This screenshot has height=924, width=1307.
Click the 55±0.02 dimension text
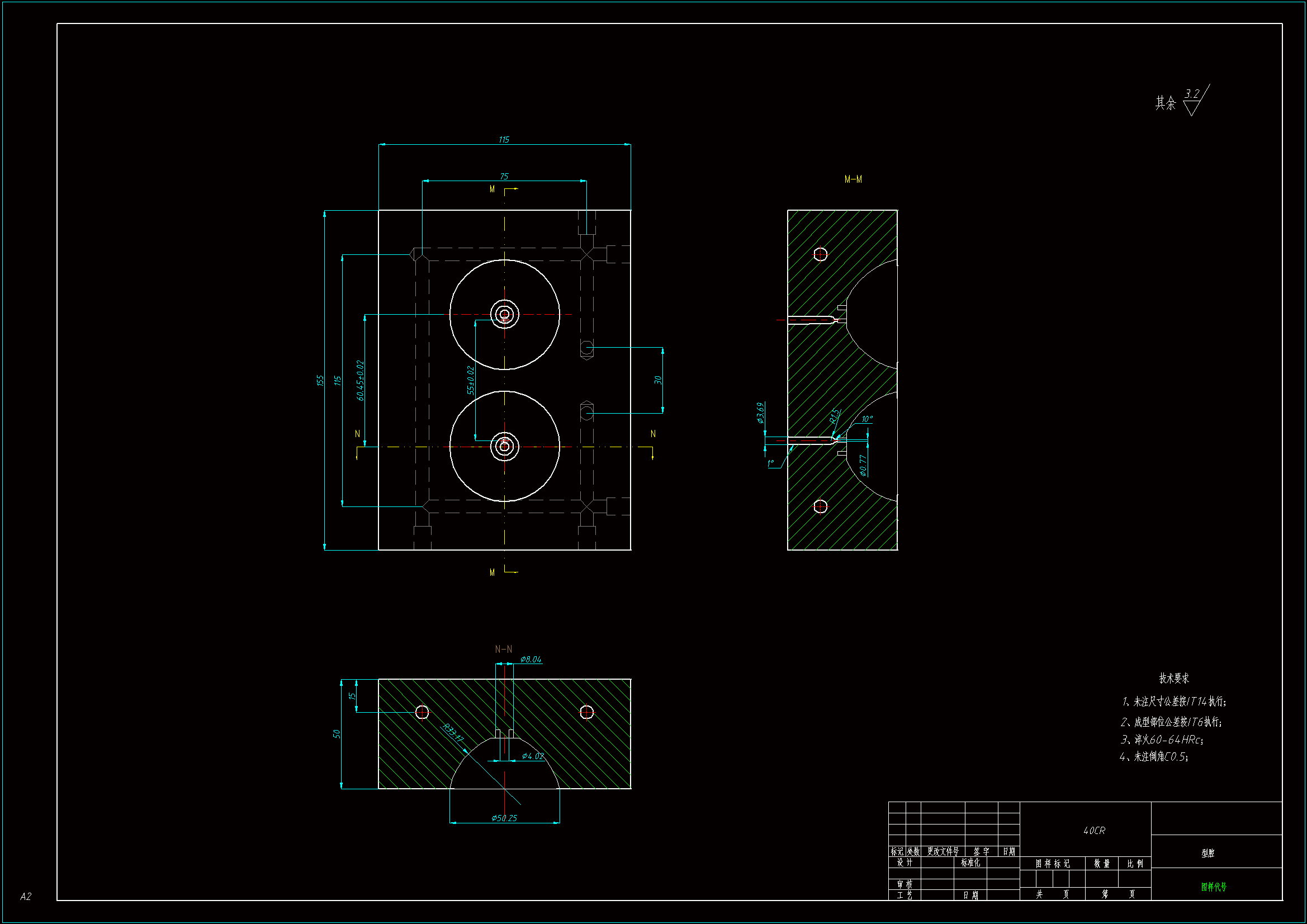tap(470, 380)
